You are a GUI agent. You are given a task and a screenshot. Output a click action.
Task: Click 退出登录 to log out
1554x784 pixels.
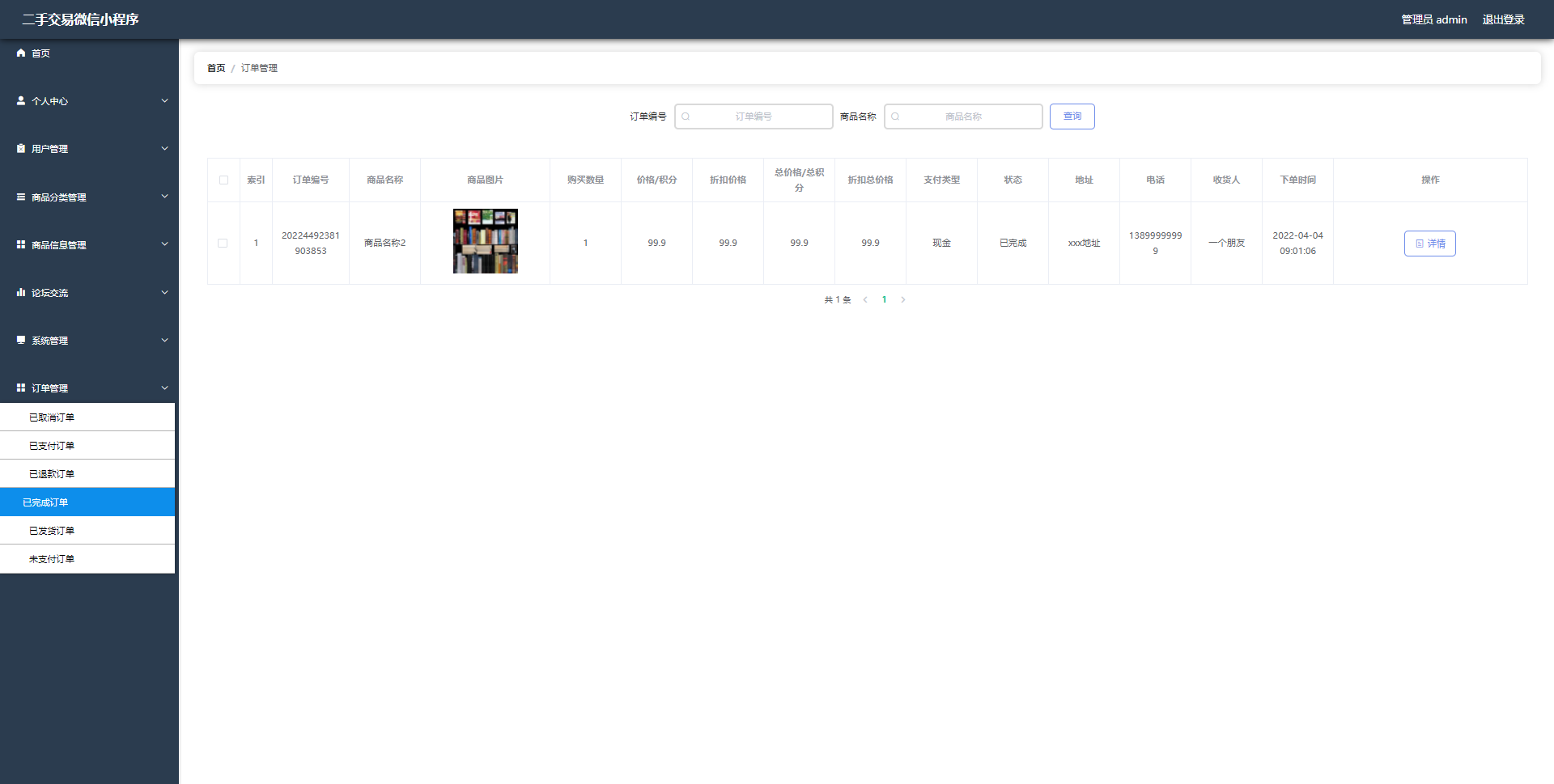tap(1504, 19)
